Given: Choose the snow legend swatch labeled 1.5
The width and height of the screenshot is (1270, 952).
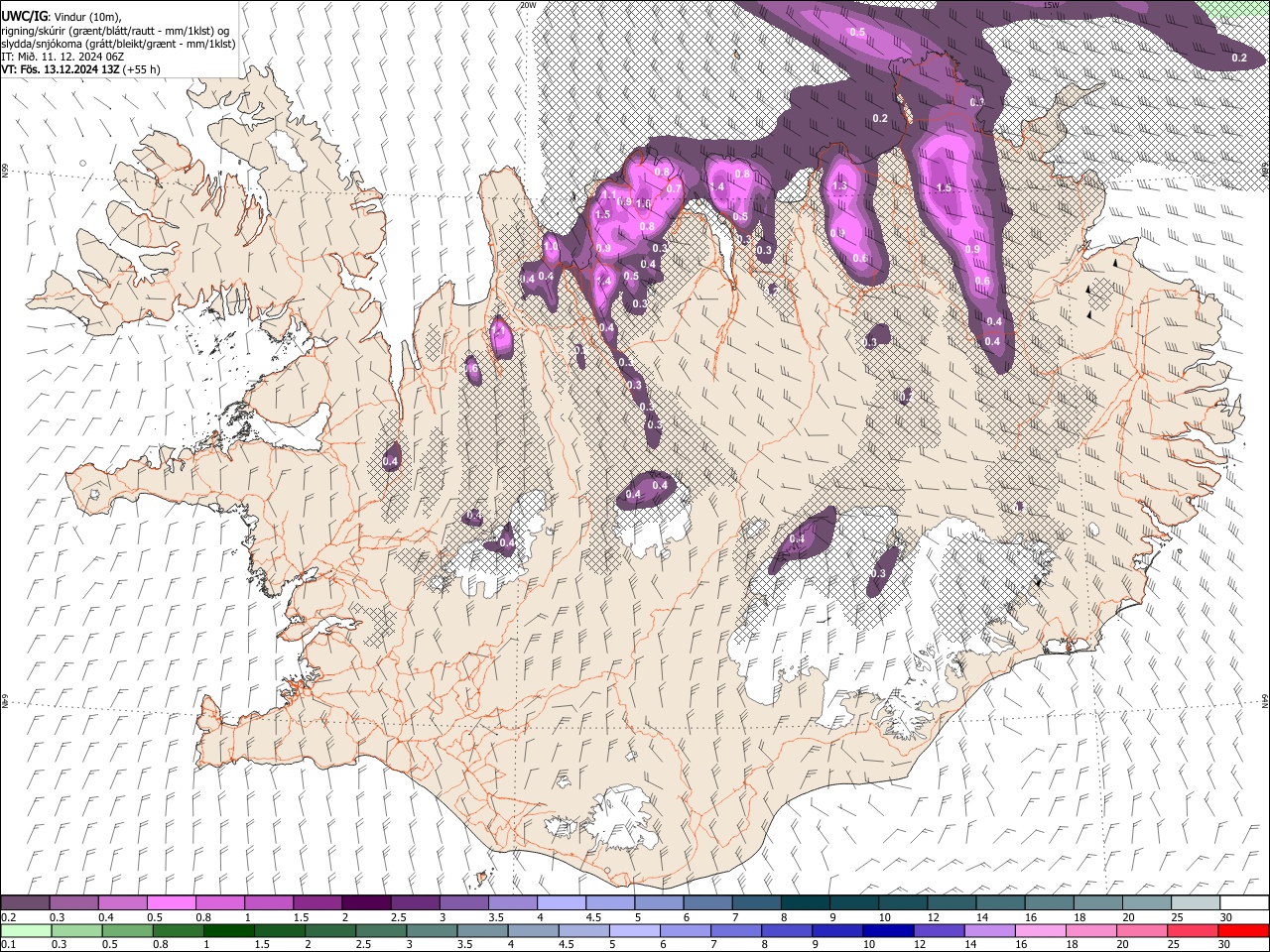Looking at the screenshot, I should 317,903.
